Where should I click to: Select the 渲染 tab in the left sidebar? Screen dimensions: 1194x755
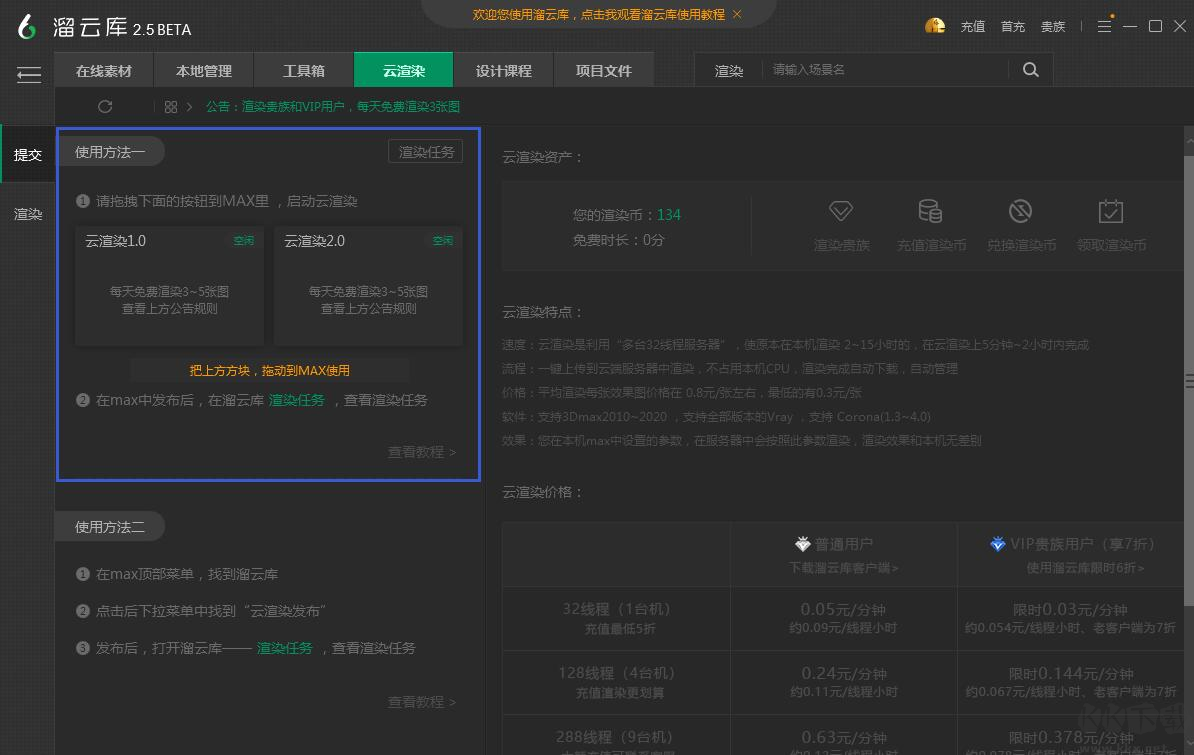coord(26,213)
